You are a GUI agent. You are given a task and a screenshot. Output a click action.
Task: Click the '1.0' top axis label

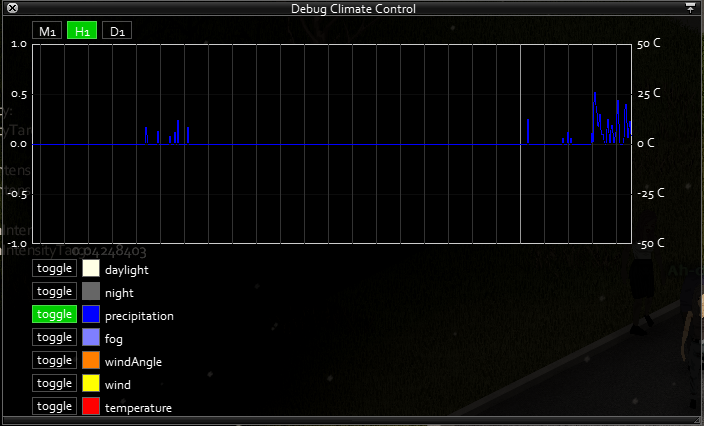click(x=19, y=44)
